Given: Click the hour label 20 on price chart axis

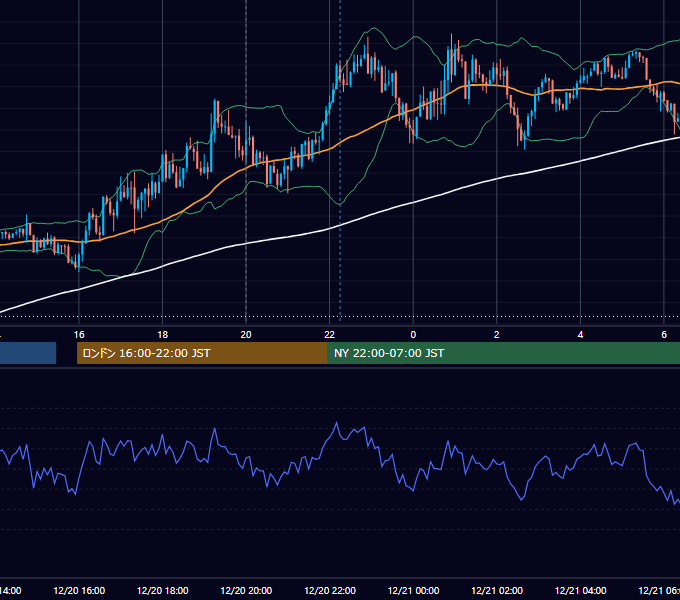Looking at the screenshot, I should tap(246, 335).
